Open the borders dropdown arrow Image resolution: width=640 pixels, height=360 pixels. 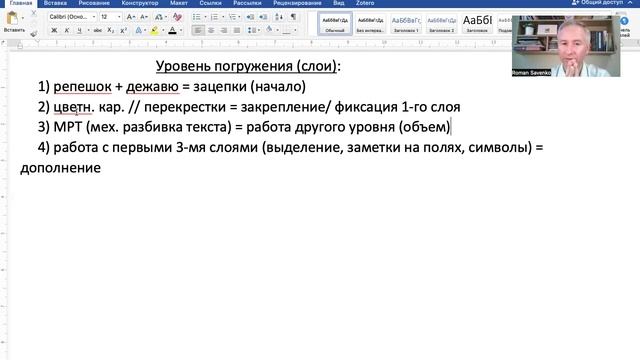click(295, 30)
